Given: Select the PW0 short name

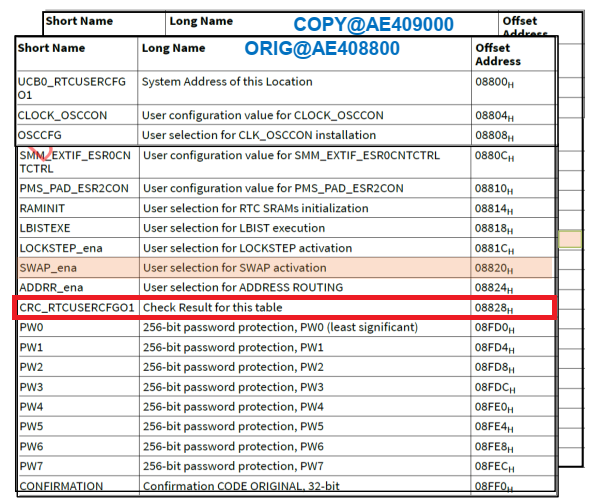Looking at the screenshot, I should click(31, 327).
